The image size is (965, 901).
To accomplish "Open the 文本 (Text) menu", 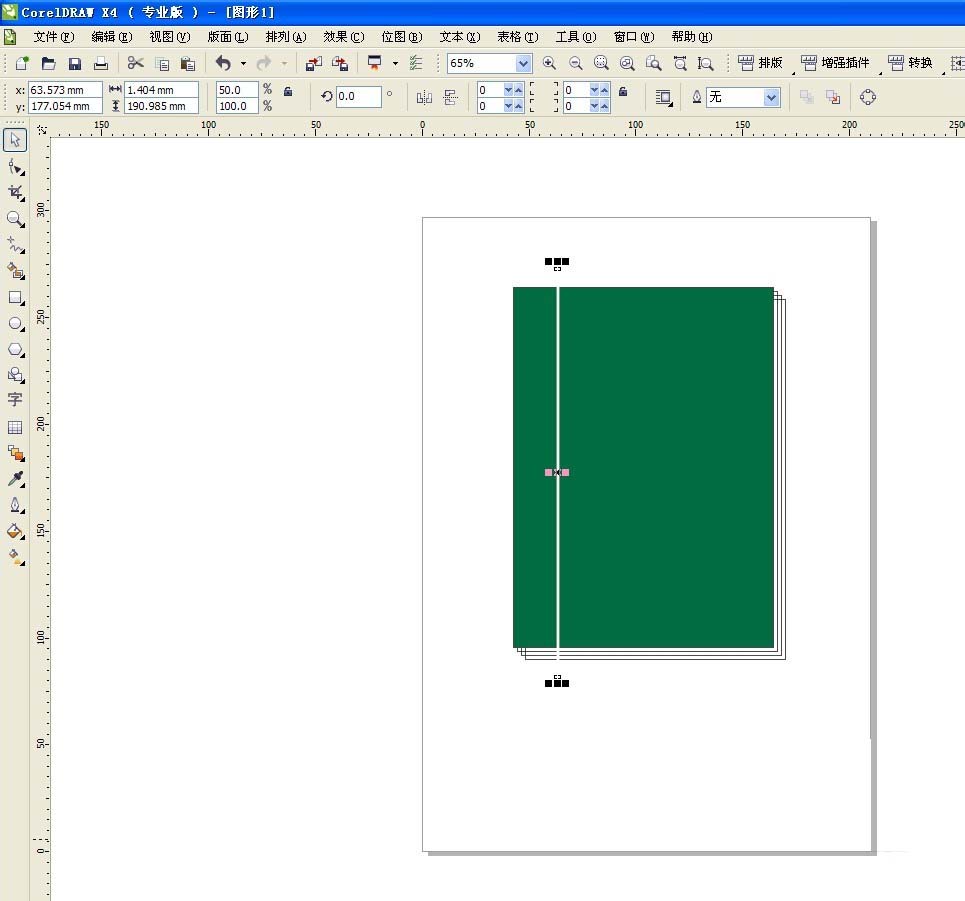I will point(459,37).
